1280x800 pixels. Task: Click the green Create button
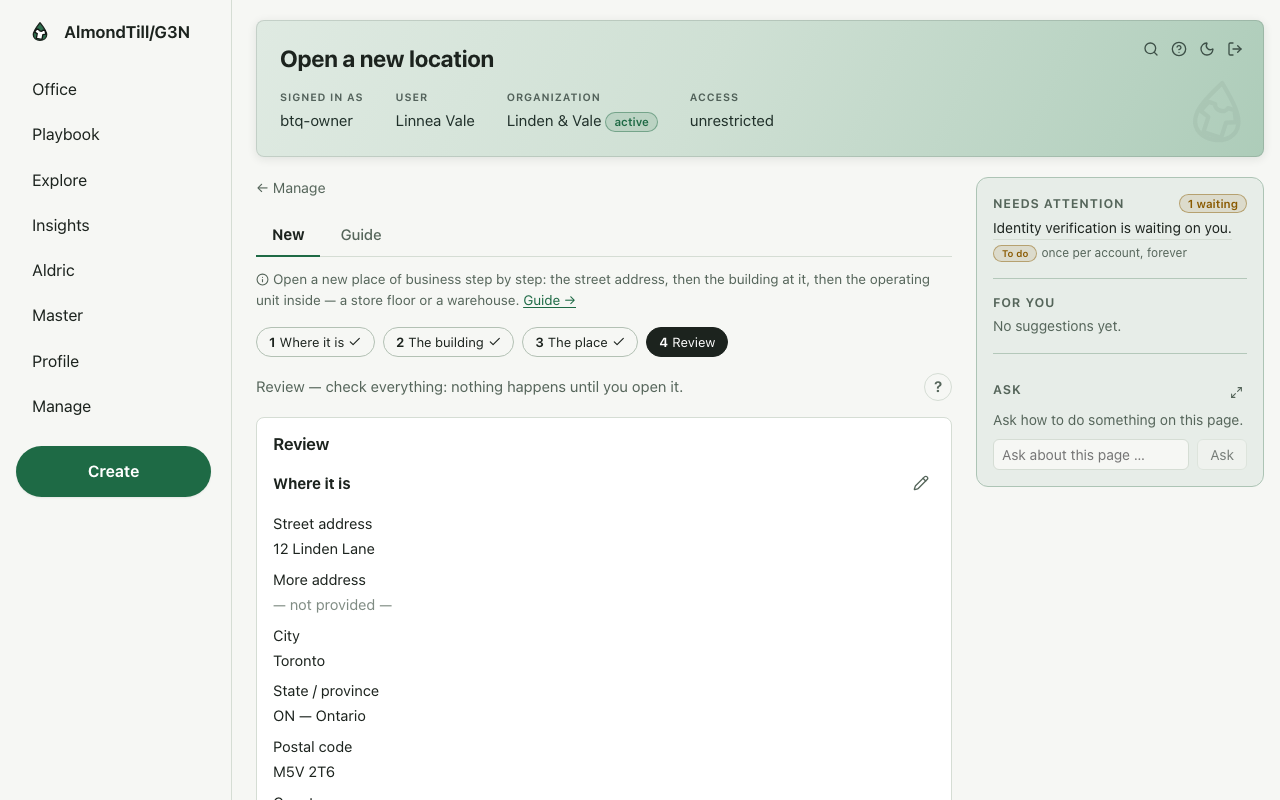[x=113, y=471]
